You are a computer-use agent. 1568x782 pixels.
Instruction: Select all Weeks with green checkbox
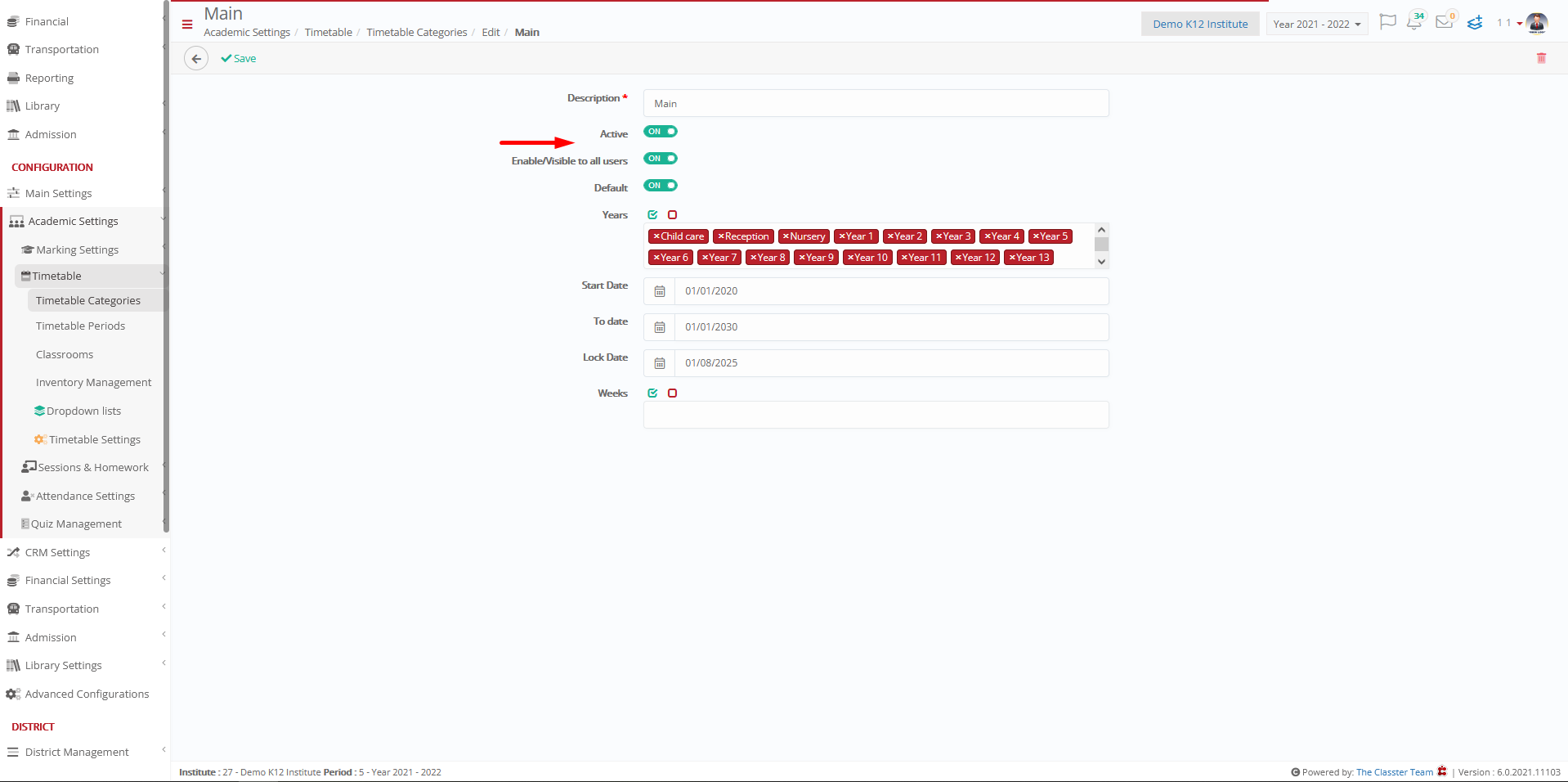pos(652,393)
